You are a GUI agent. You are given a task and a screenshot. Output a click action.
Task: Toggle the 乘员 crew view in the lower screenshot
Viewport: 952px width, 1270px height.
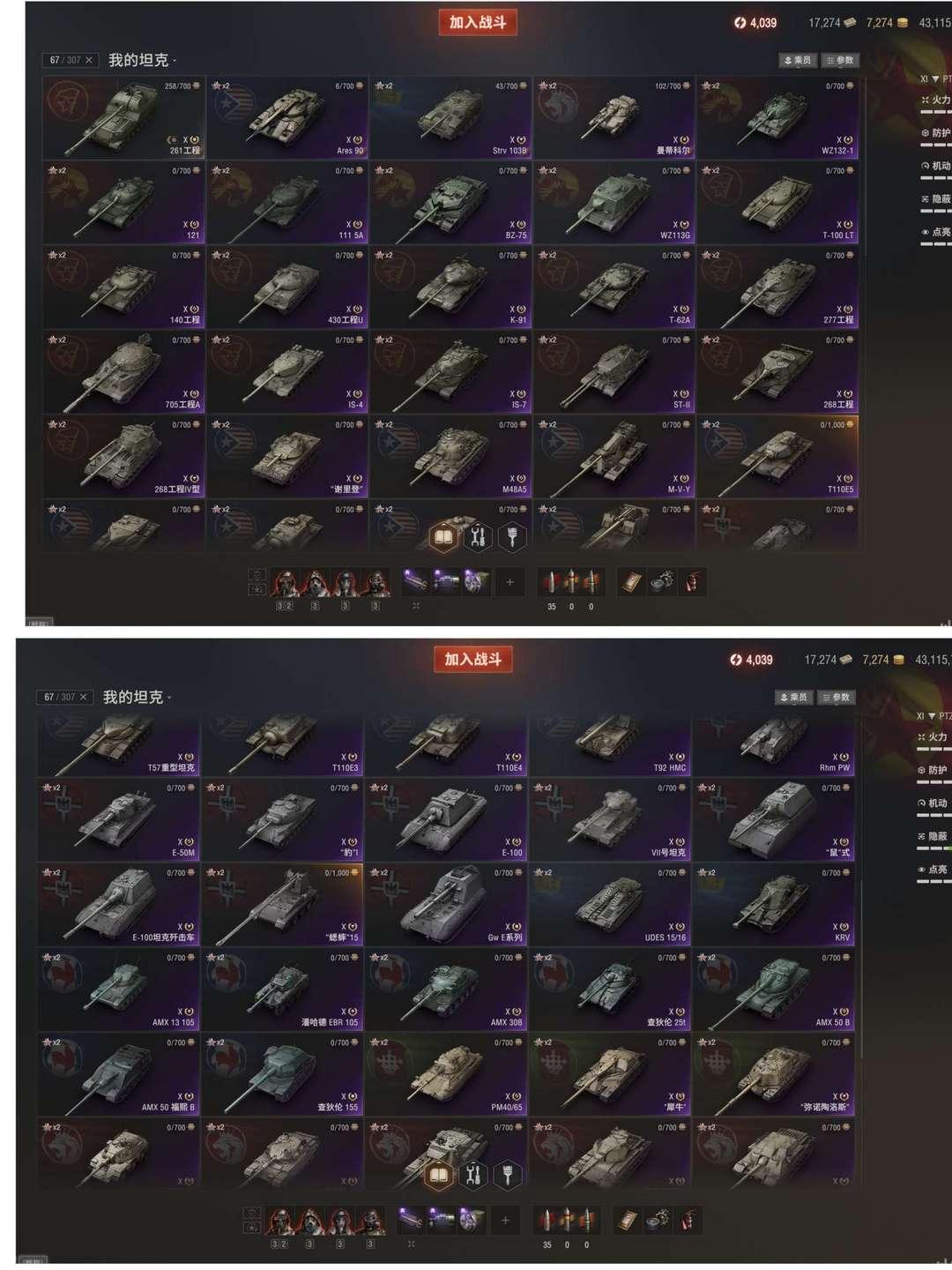[792, 697]
